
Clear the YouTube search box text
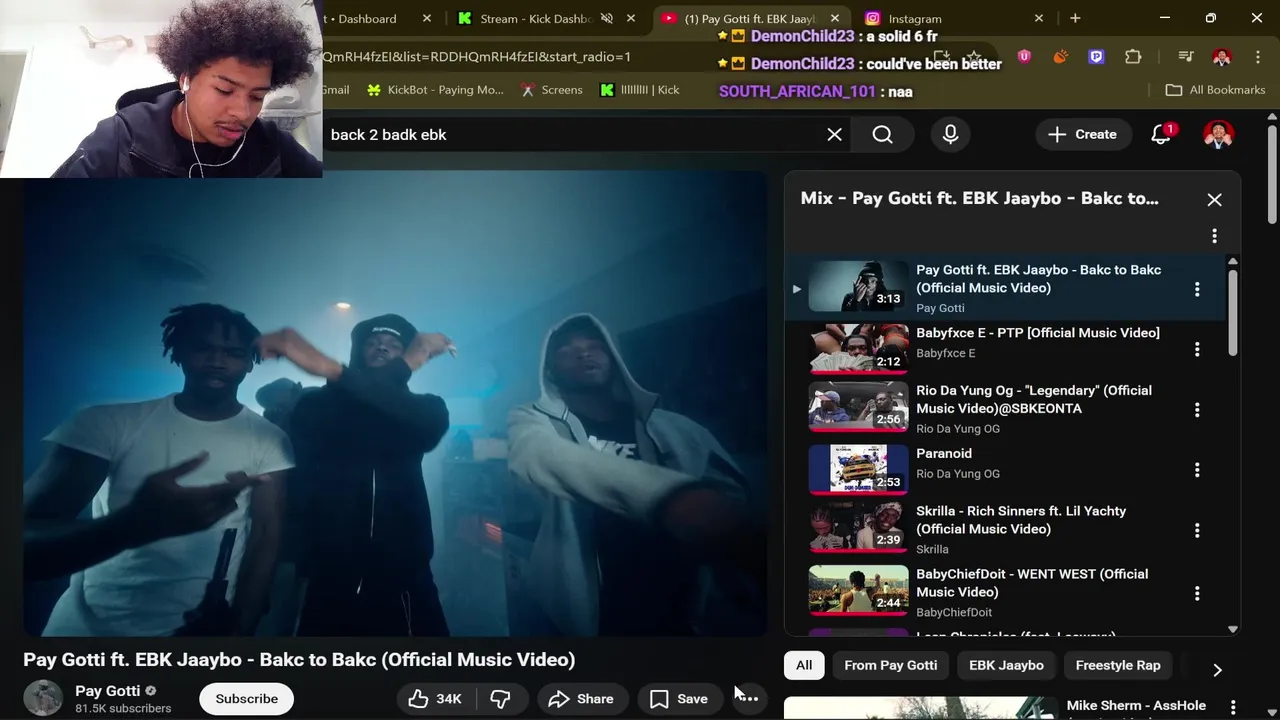pyautogui.click(x=834, y=134)
